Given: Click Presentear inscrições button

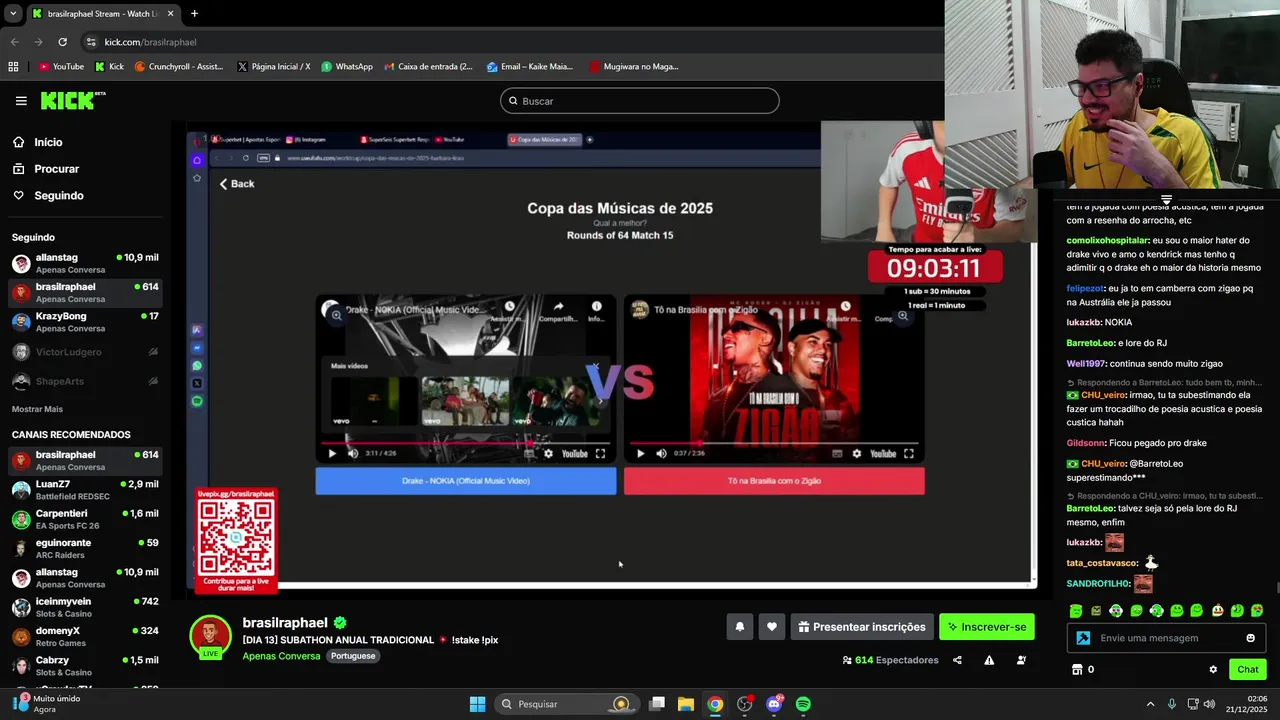Looking at the screenshot, I should click(862, 627).
